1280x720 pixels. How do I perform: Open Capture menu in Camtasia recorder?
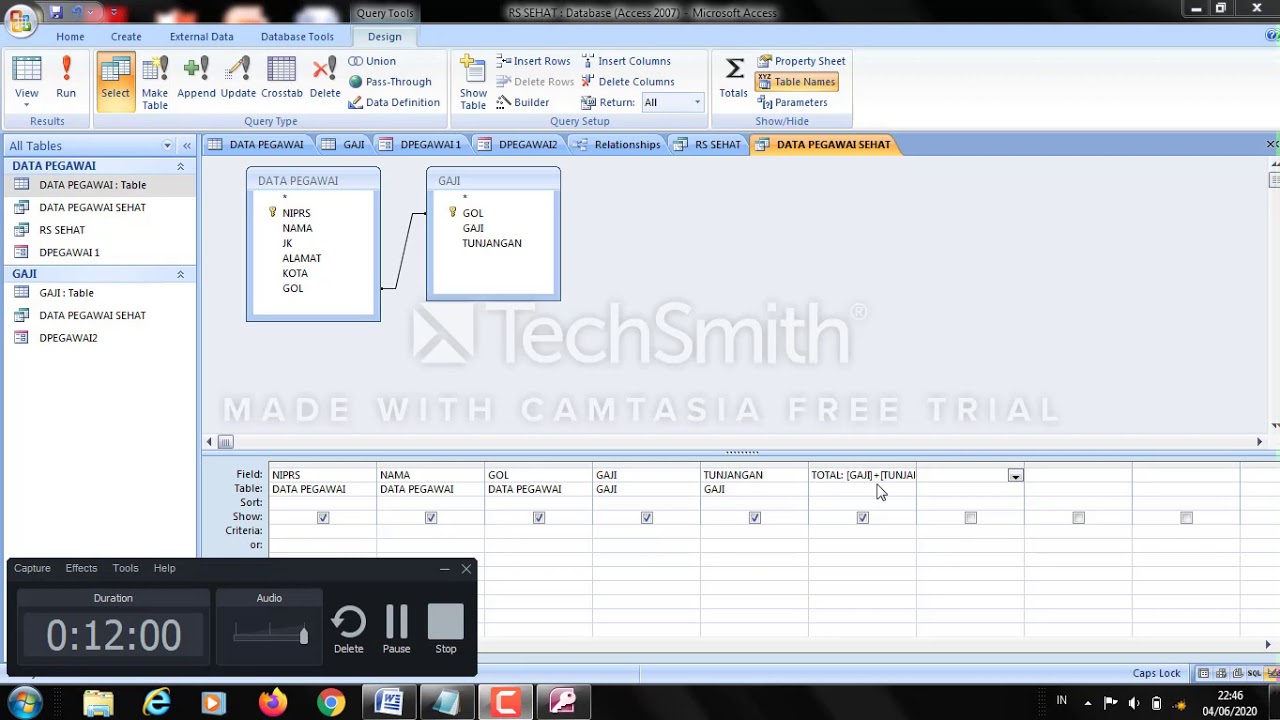click(x=32, y=568)
